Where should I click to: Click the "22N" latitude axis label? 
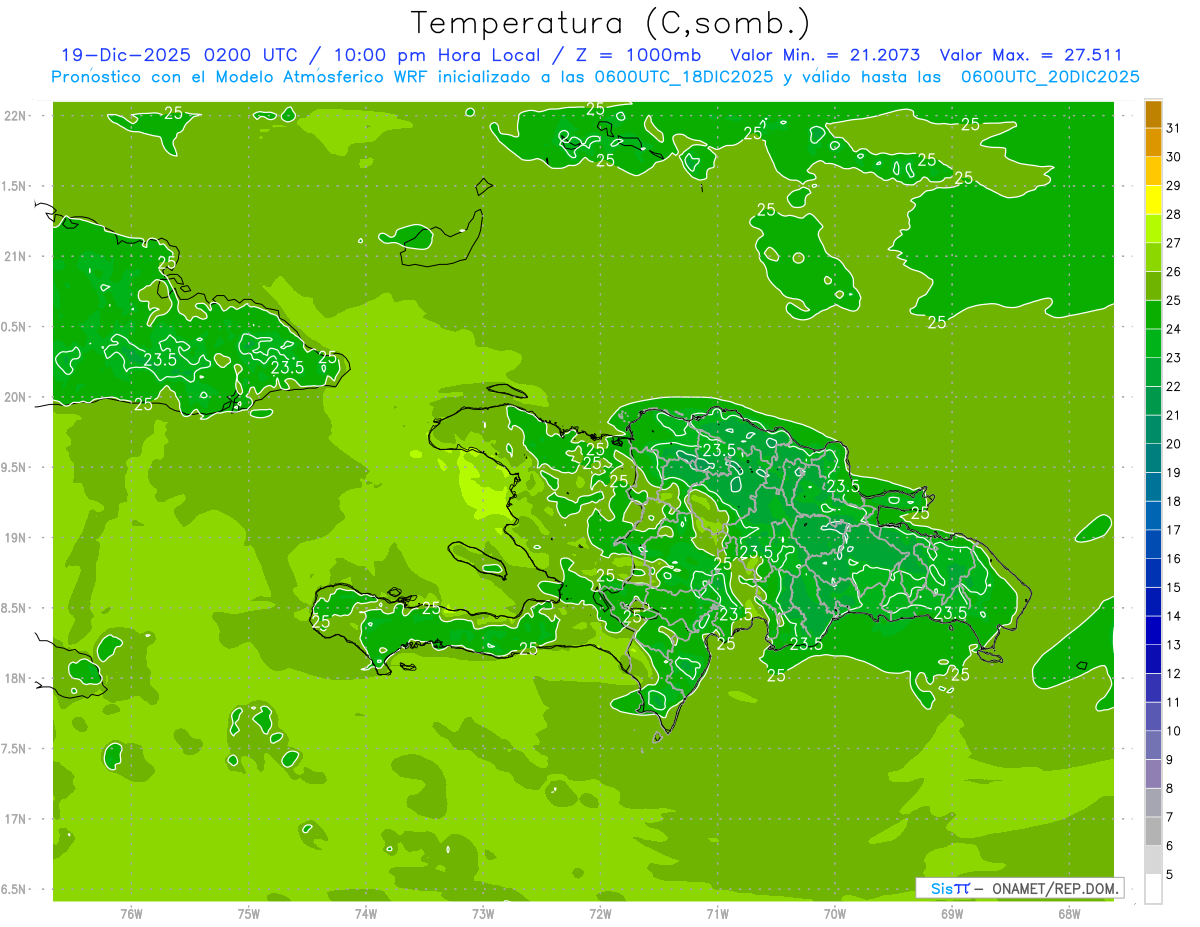15,116
